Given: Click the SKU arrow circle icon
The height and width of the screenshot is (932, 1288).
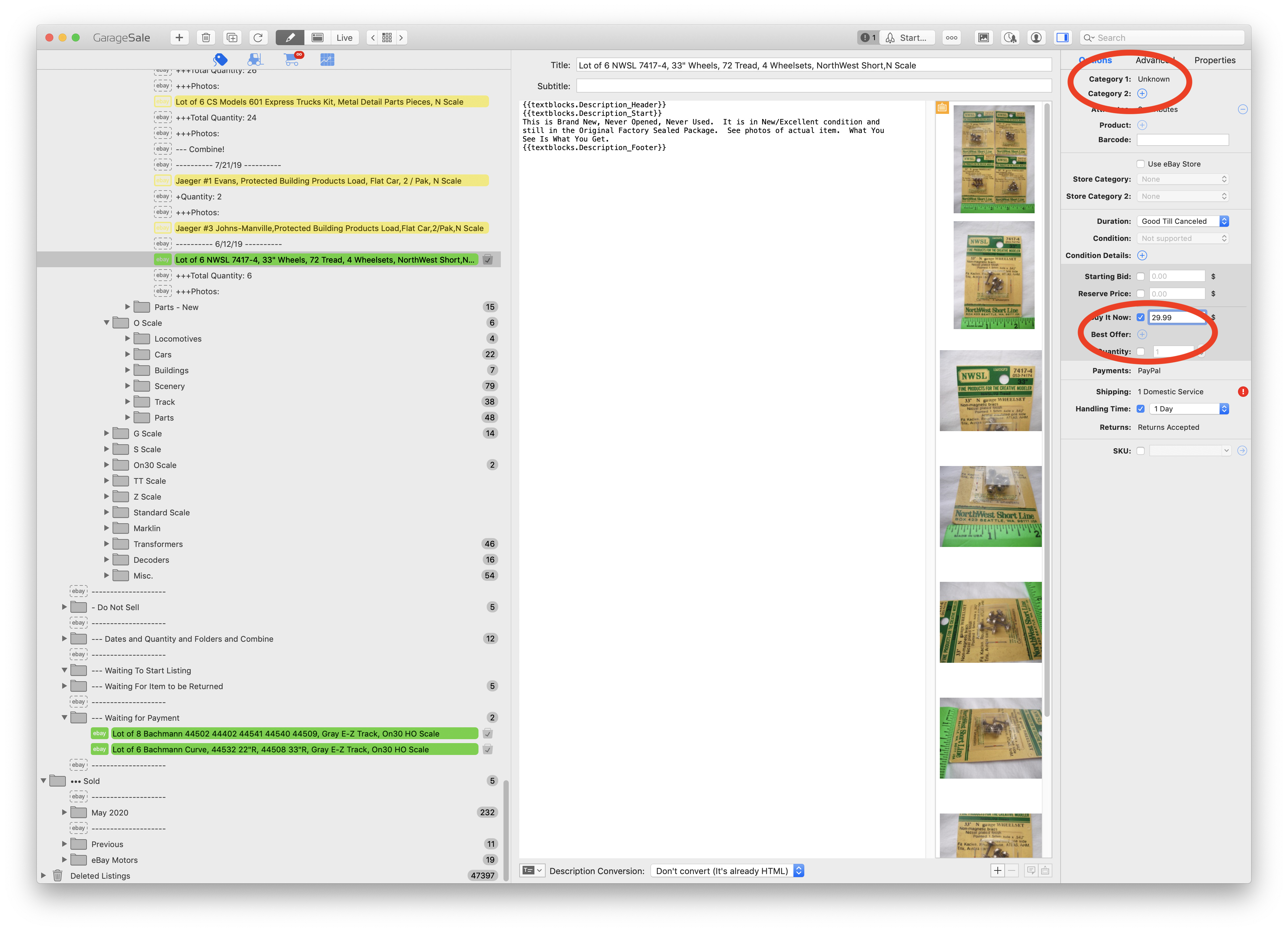Looking at the screenshot, I should tap(1242, 451).
